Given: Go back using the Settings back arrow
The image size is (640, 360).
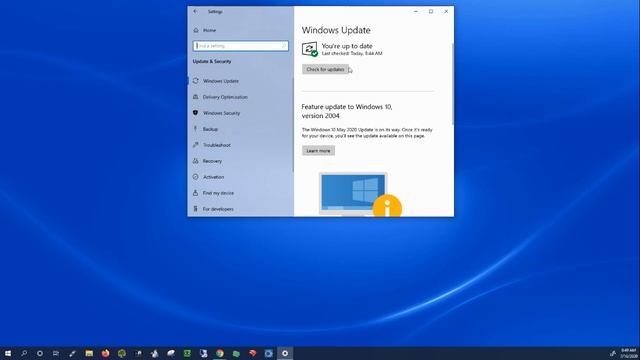Looking at the screenshot, I should tap(196, 11).
